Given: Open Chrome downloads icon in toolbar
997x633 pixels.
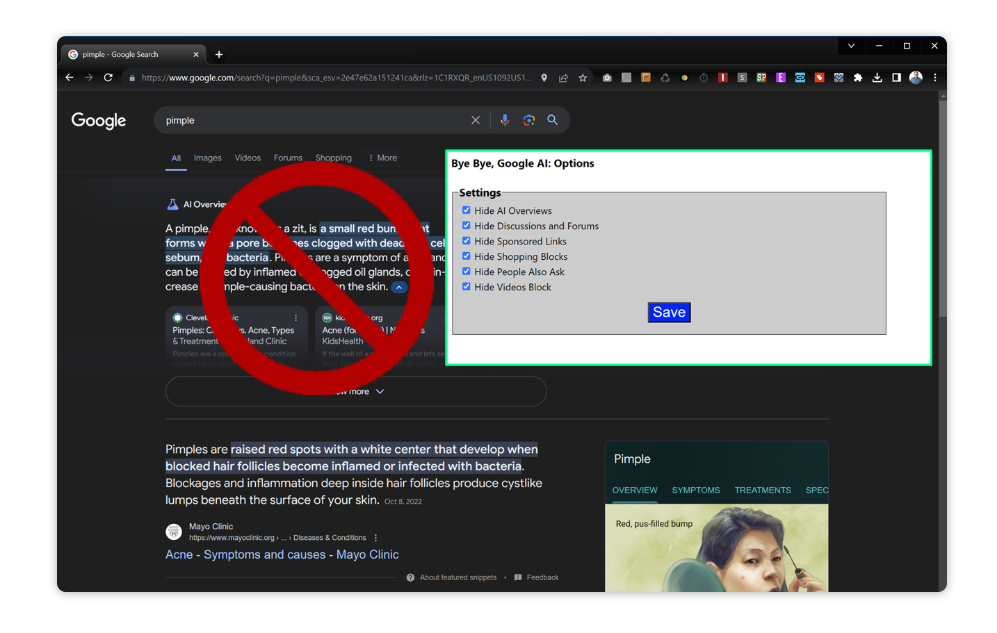Looking at the screenshot, I should tap(877, 77).
